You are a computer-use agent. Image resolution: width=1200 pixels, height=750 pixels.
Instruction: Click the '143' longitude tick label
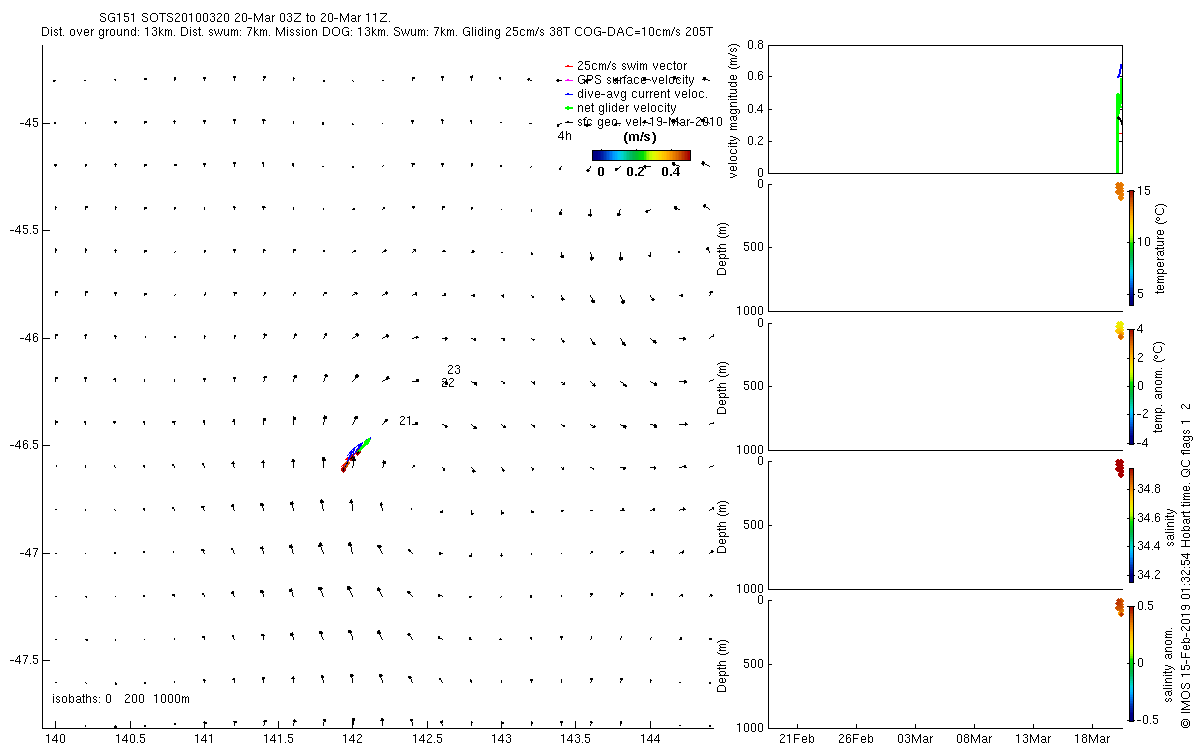(501, 738)
